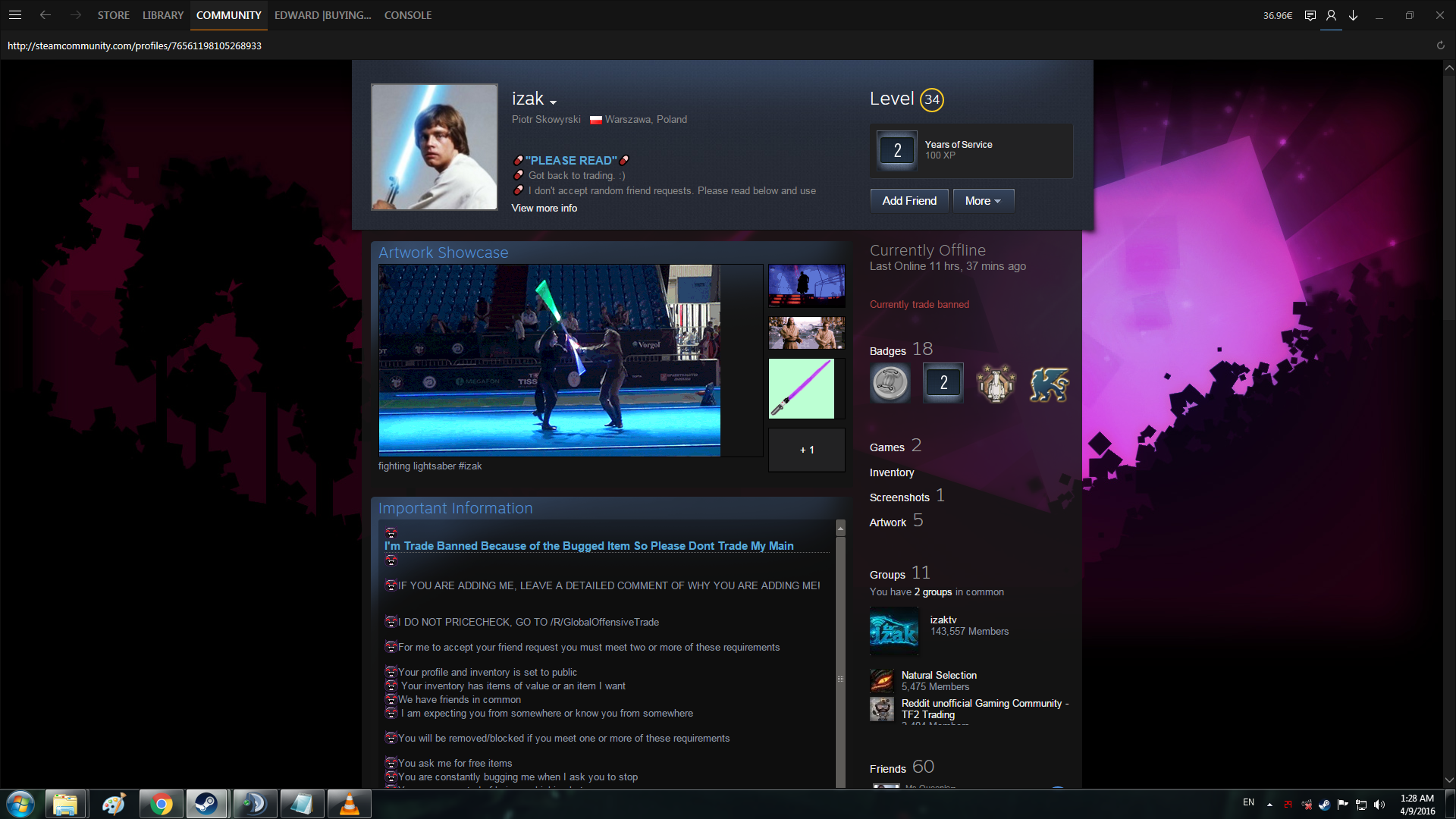Image resolution: width=1456 pixels, height=819 pixels.
Task: Click the Years of Service badge icon
Action: pos(897,150)
